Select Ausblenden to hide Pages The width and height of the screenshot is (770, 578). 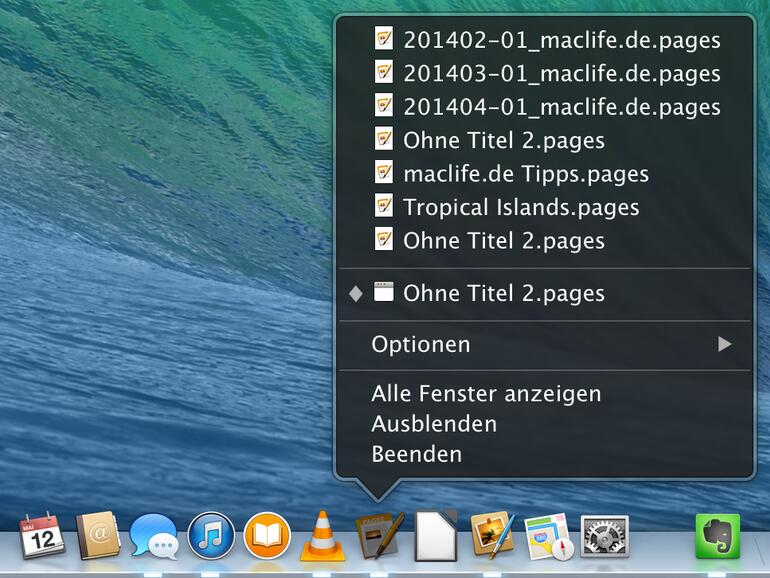tap(545, 424)
